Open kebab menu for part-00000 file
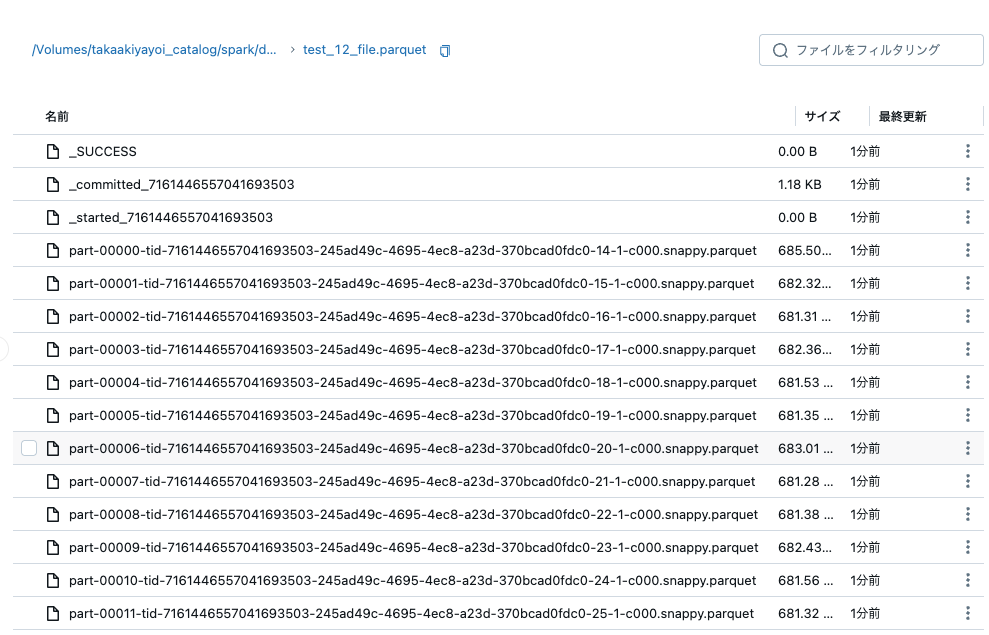Image resolution: width=989 pixels, height=635 pixels. tap(968, 250)
